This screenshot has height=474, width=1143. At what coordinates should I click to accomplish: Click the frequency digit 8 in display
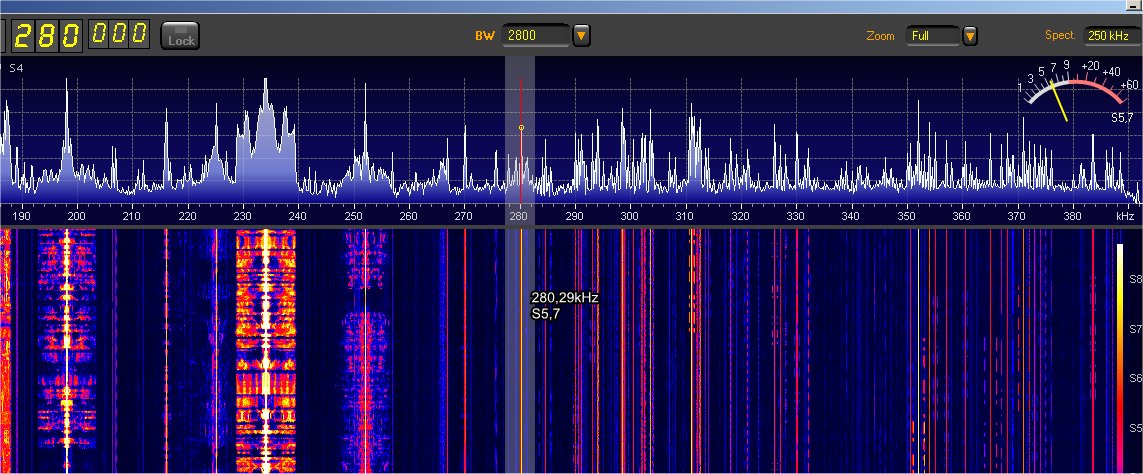(x=46, y=36)
